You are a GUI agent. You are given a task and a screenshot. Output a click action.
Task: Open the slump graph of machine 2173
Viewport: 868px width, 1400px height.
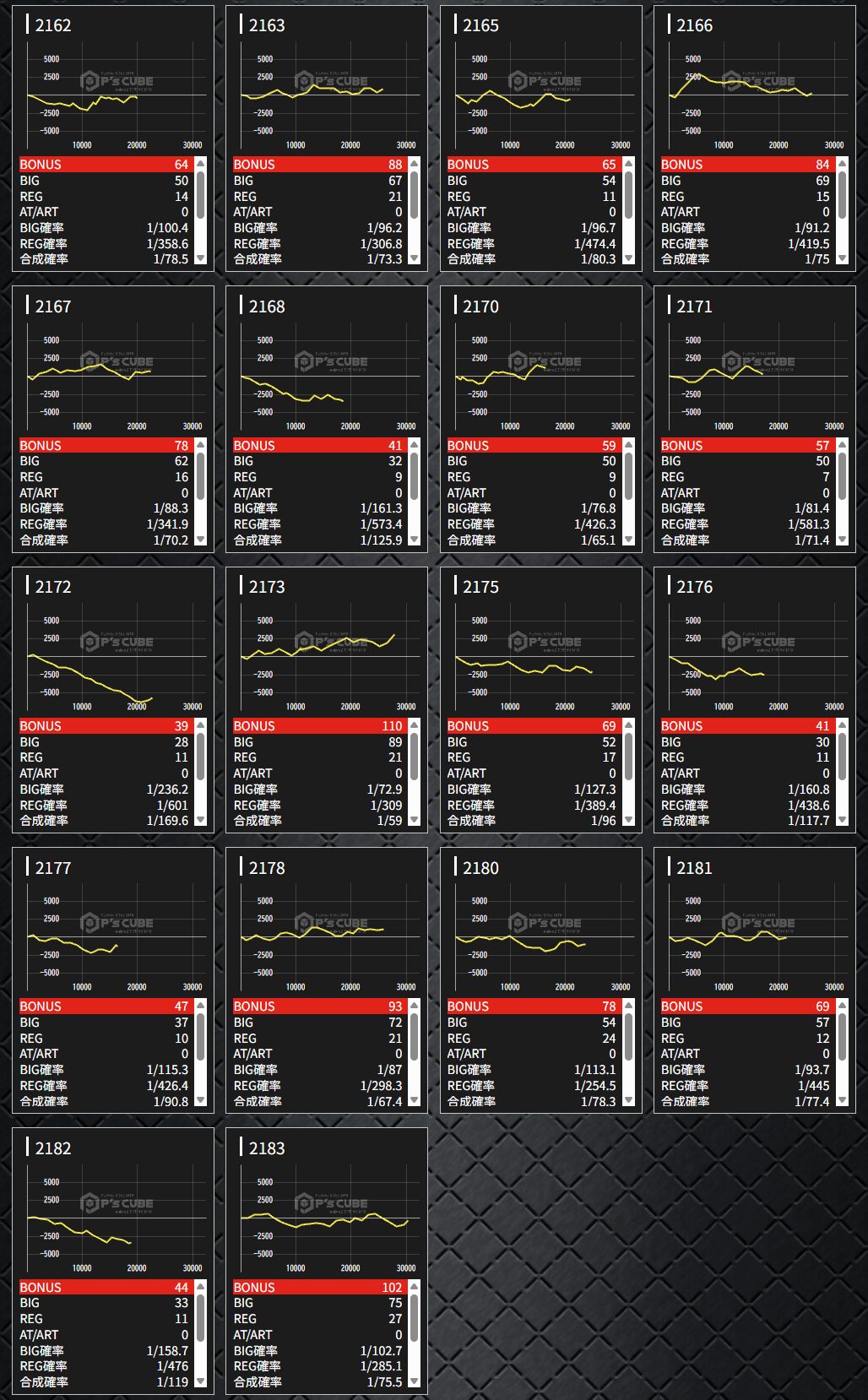(327, 657)
